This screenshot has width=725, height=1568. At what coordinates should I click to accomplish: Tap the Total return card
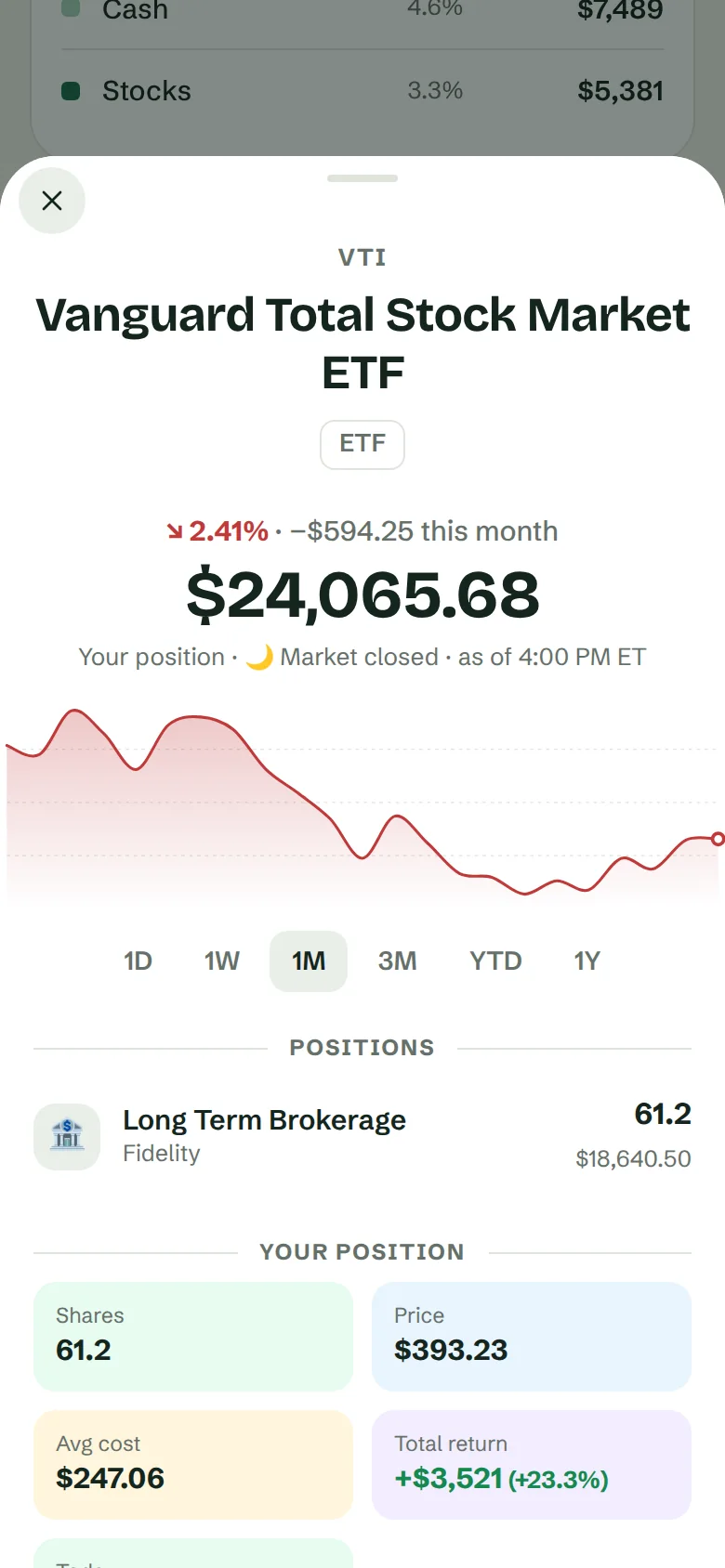click(532, 1464)
